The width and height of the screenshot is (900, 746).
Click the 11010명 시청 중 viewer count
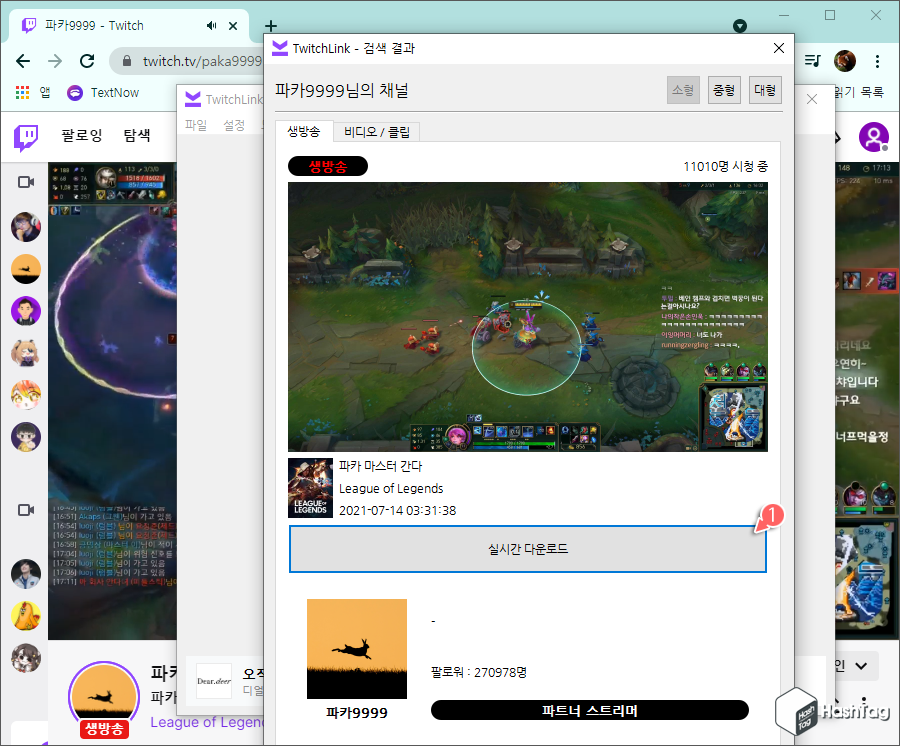coord(726,166)
